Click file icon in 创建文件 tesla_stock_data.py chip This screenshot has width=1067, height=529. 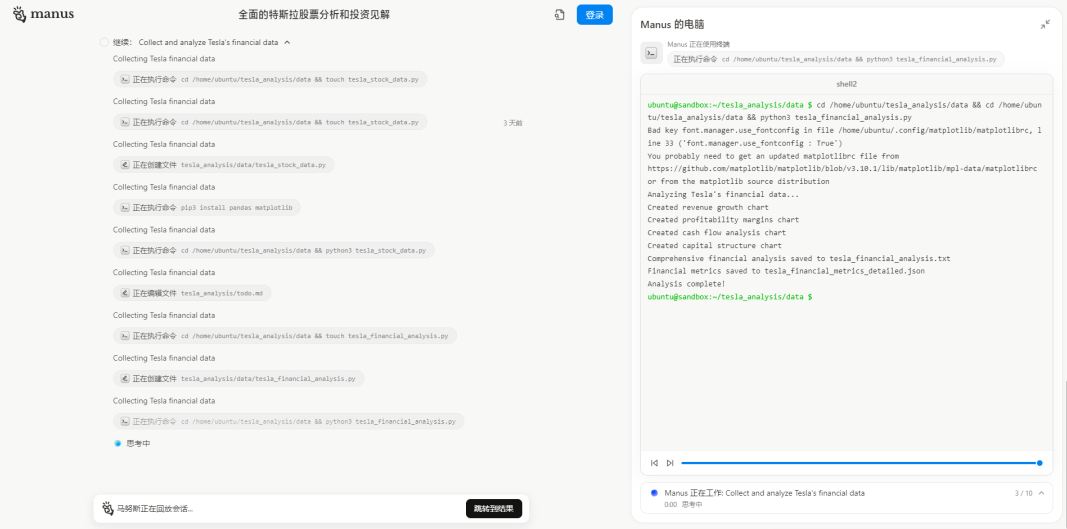click(125, 165)
